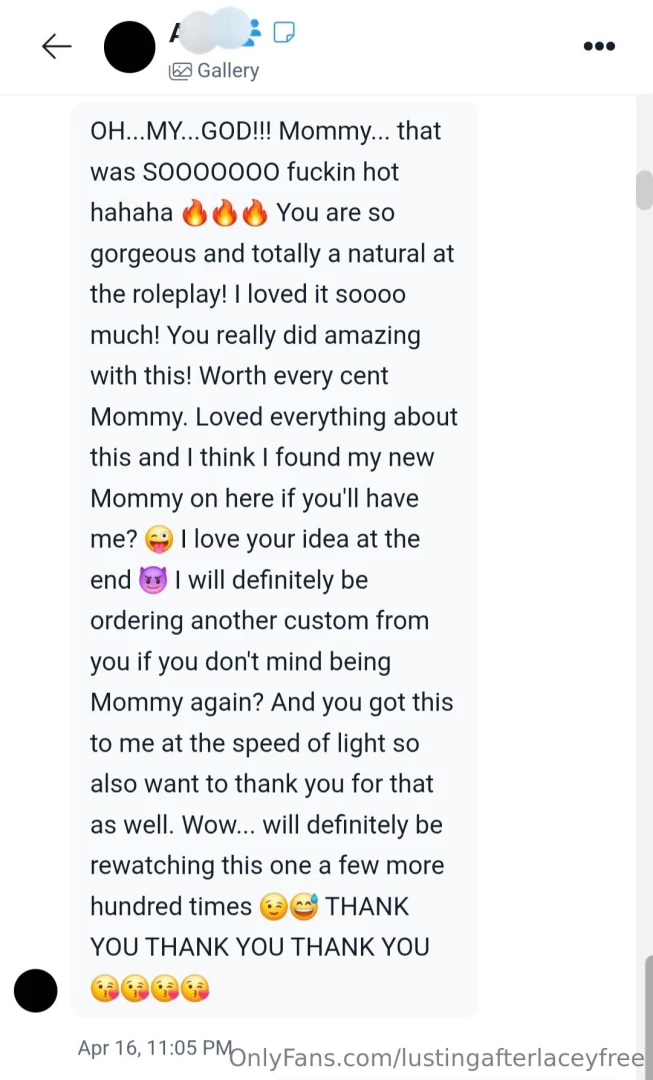Click the Gallery picture icon
This screenshot has width=653, height=1080.
[180, 70]
